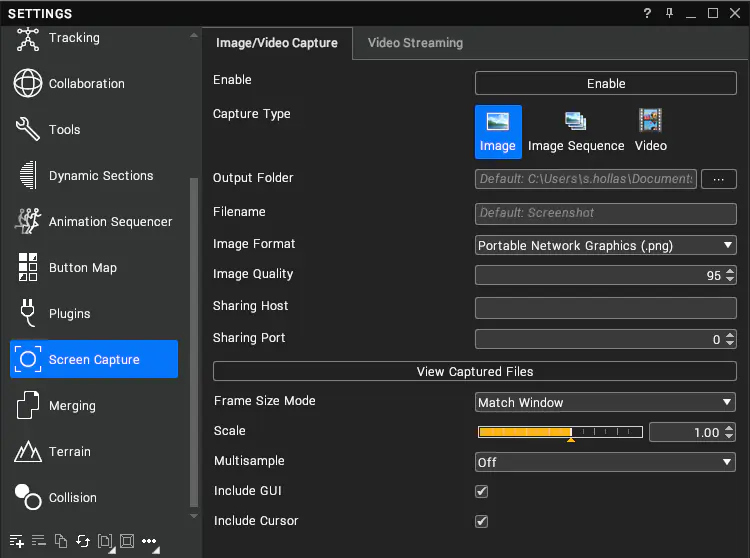Open the Merging settings section
Image resolution: width=750 pixels, height=558 pixels.
click(x=94, y=405)
